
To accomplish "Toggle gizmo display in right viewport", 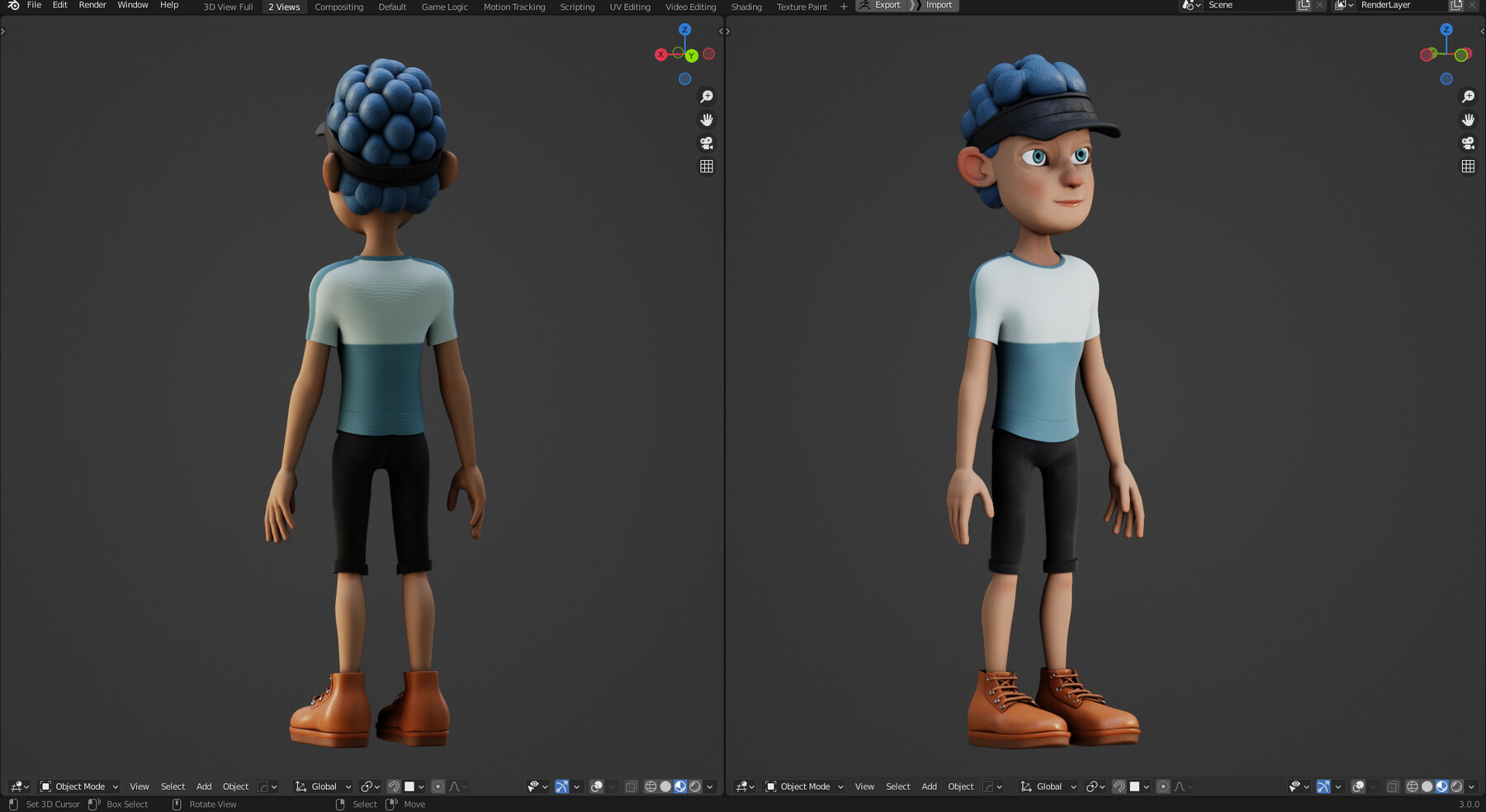I will click(1323, 786).
